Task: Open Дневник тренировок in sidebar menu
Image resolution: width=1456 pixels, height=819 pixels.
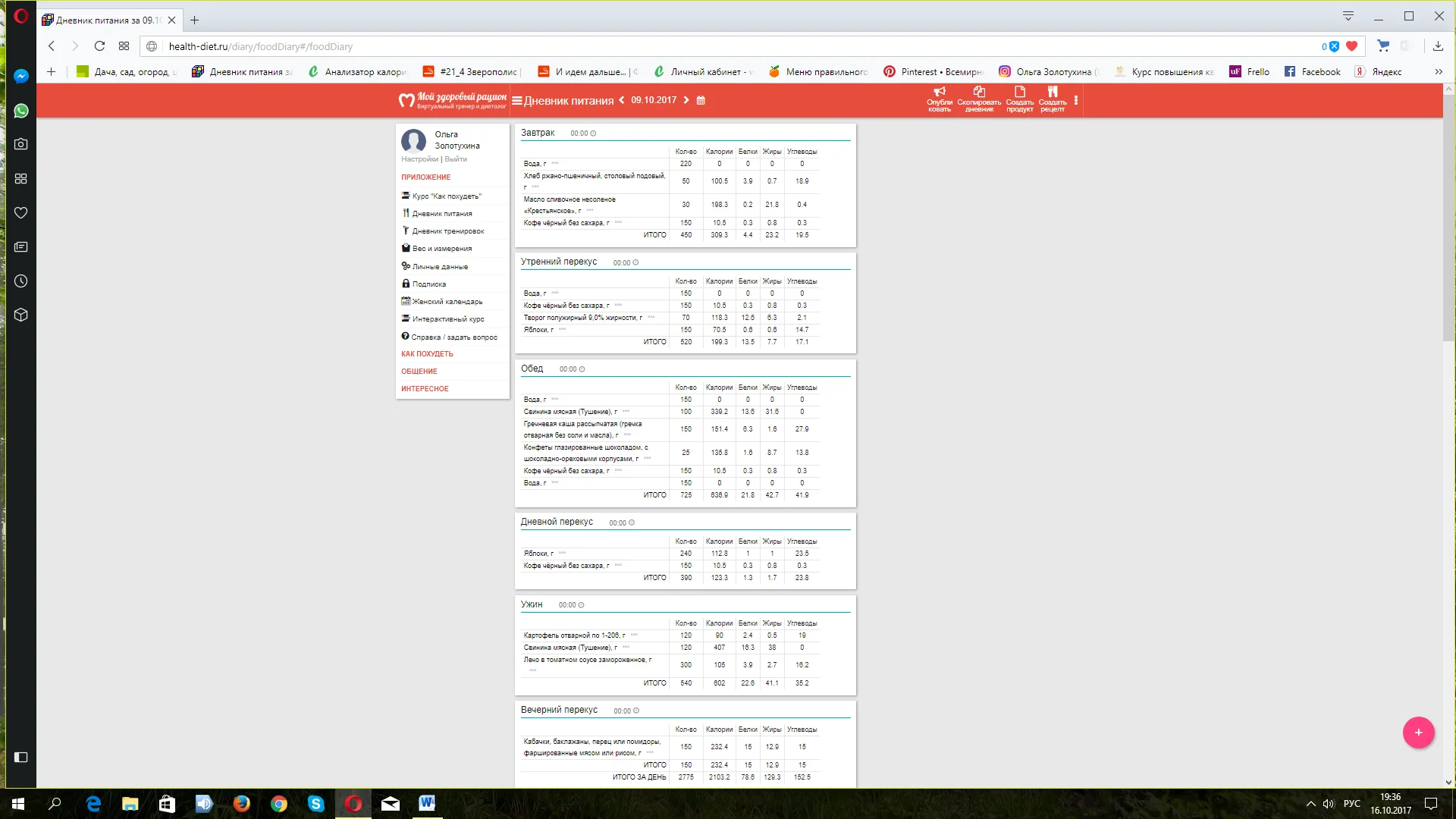Action: pos(447,231)
